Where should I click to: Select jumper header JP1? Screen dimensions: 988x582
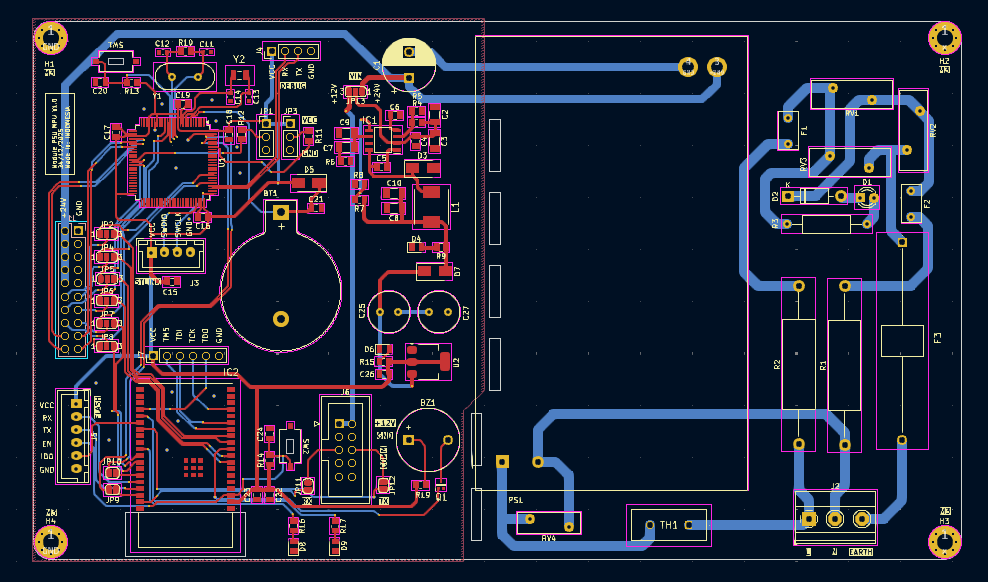click(266, 136)
